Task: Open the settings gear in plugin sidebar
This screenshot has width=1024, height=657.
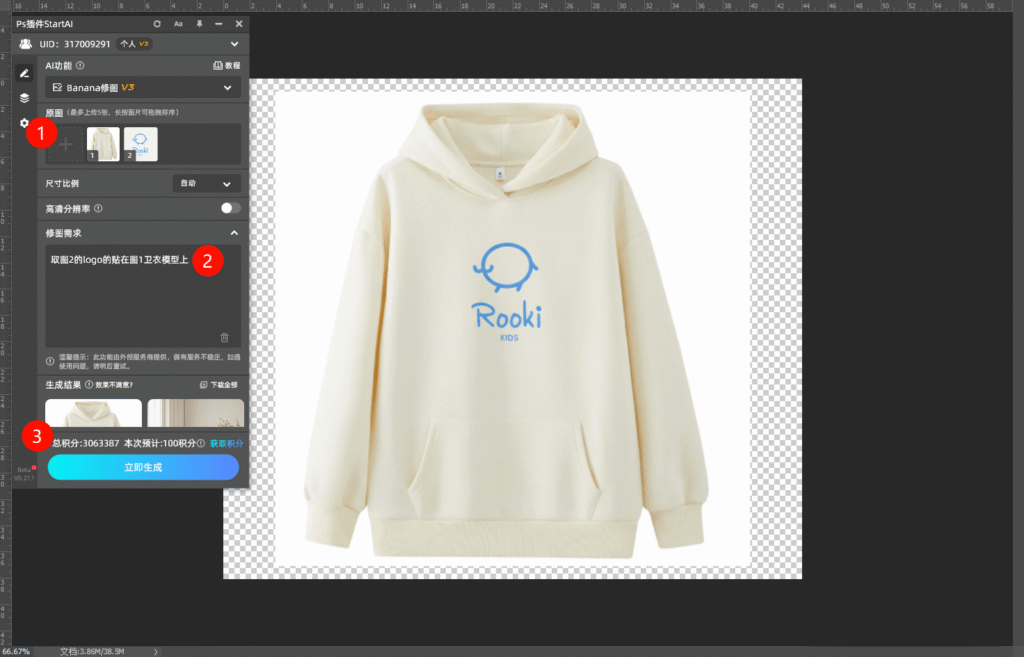Action: click(25, 123)
